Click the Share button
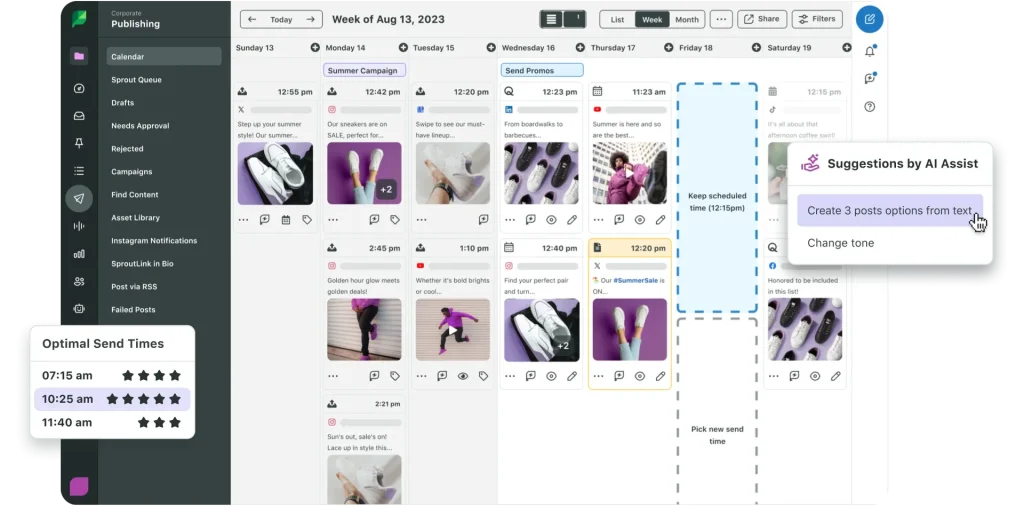This screenshot has width=1024, height=506. click(762, 19)
